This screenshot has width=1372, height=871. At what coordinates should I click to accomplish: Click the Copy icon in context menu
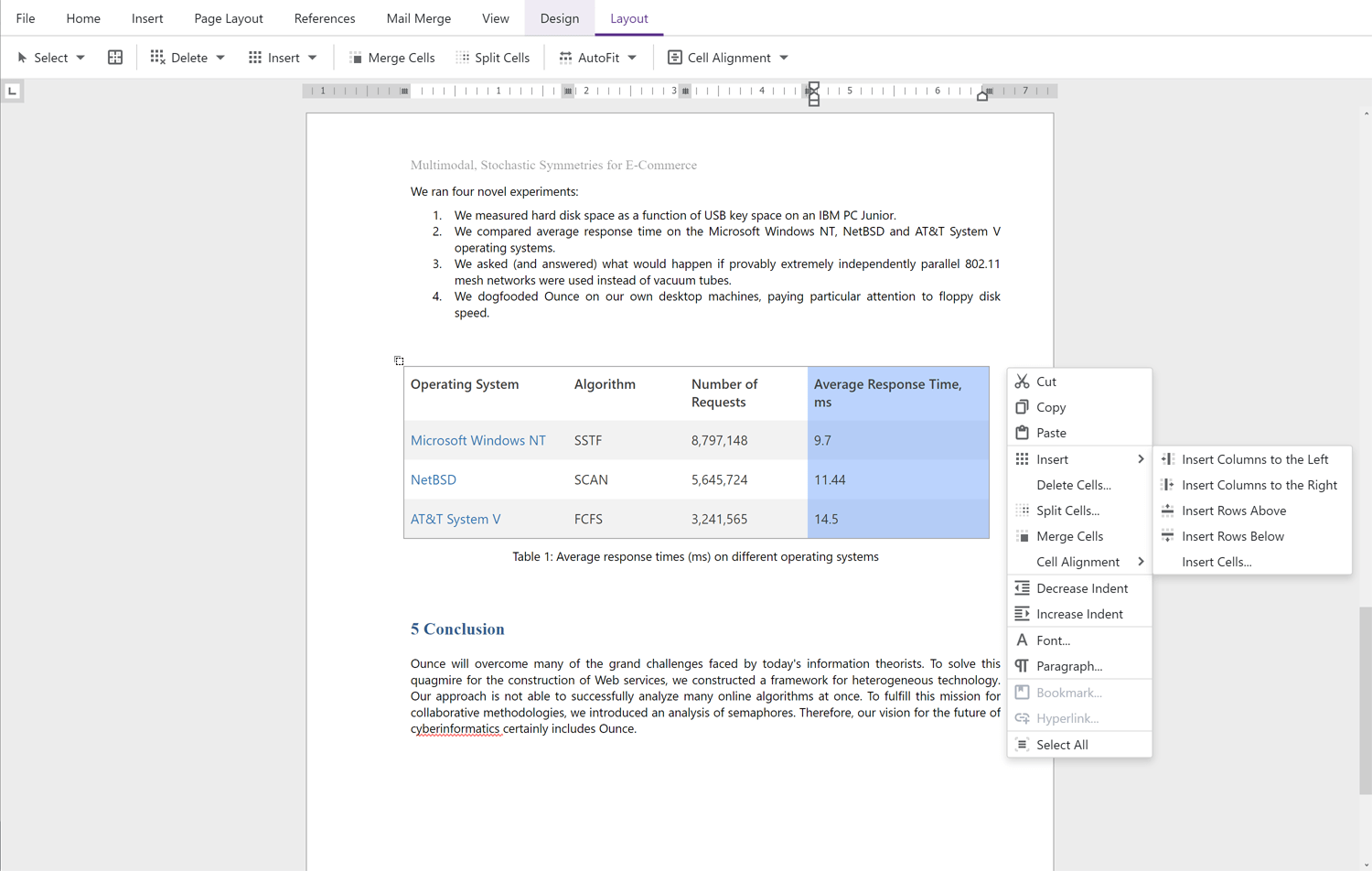pos(1022,407)
